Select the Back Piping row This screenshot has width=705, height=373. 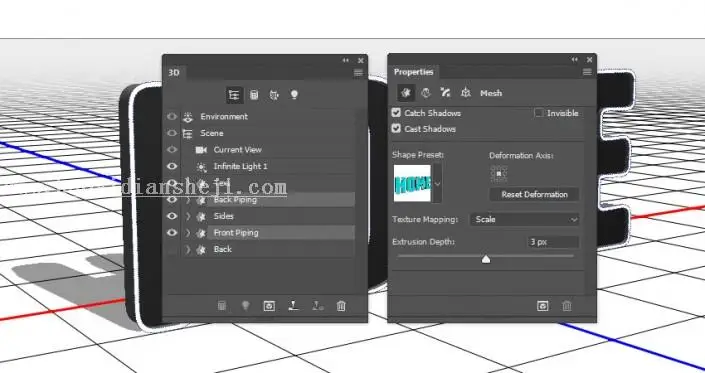(268, 200)
